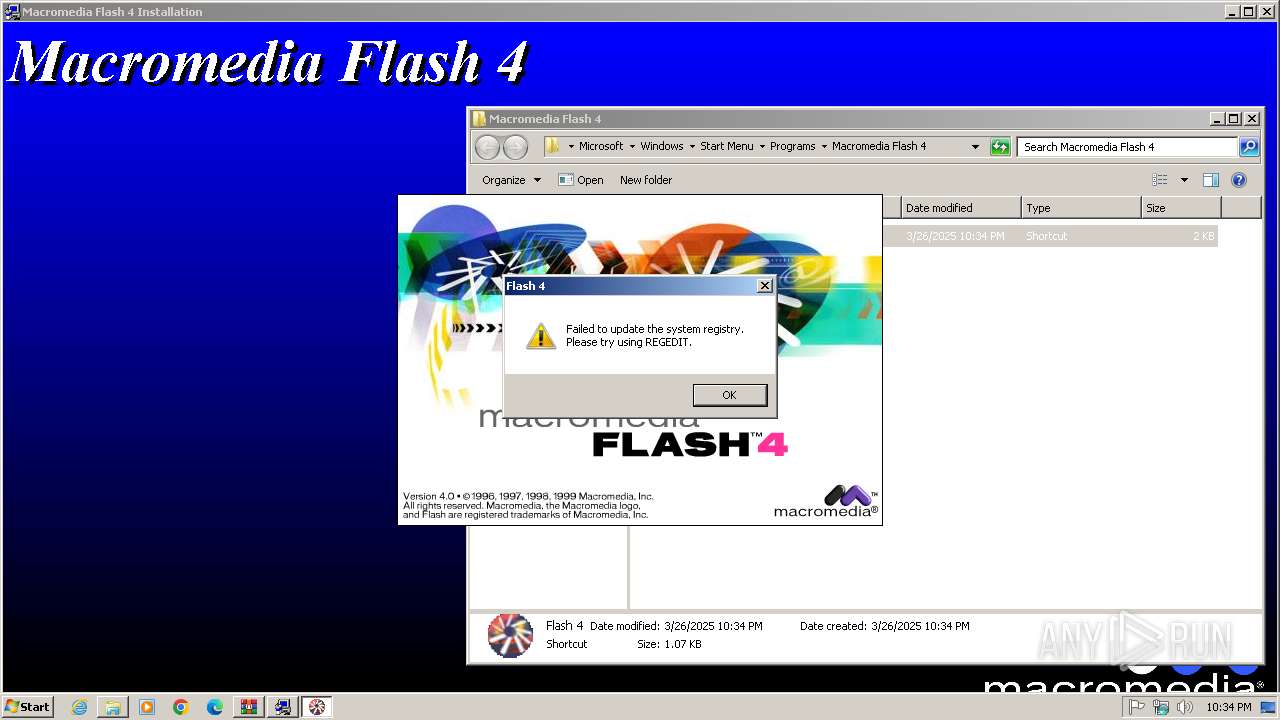Viewport: 1280px width, 720px height.
Task: Open the Organize menu
Action: pyautogui.click(x=511, y=180)
